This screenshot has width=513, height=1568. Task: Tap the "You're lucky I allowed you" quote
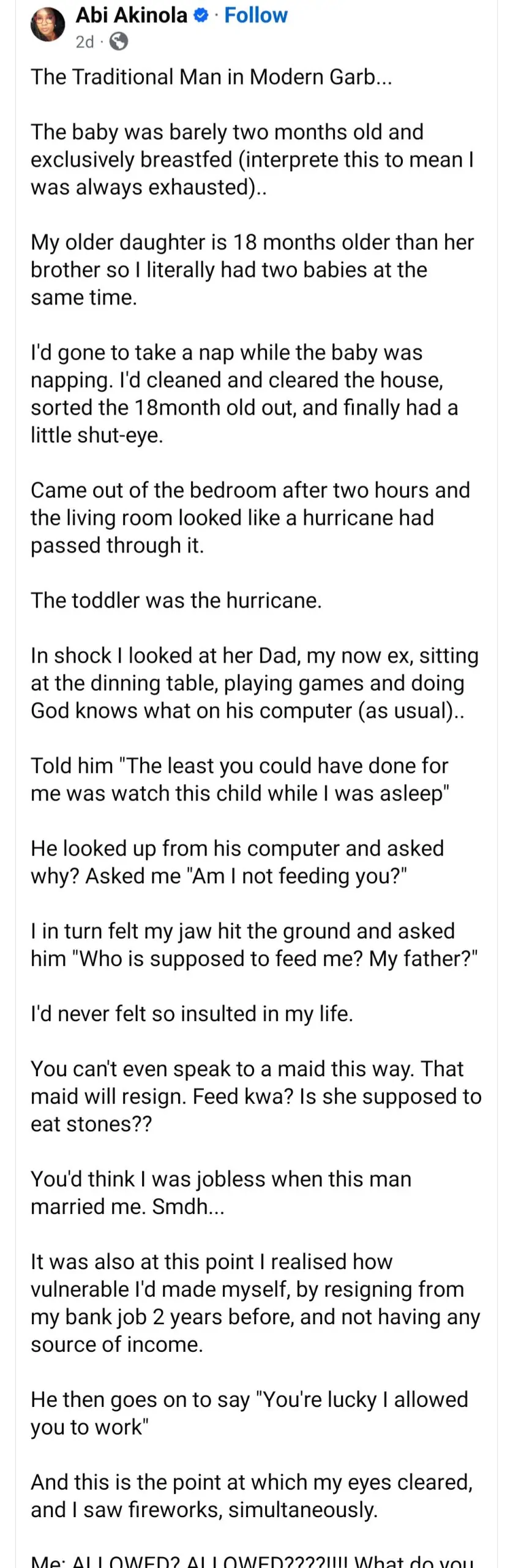[x=249, y=1413]
